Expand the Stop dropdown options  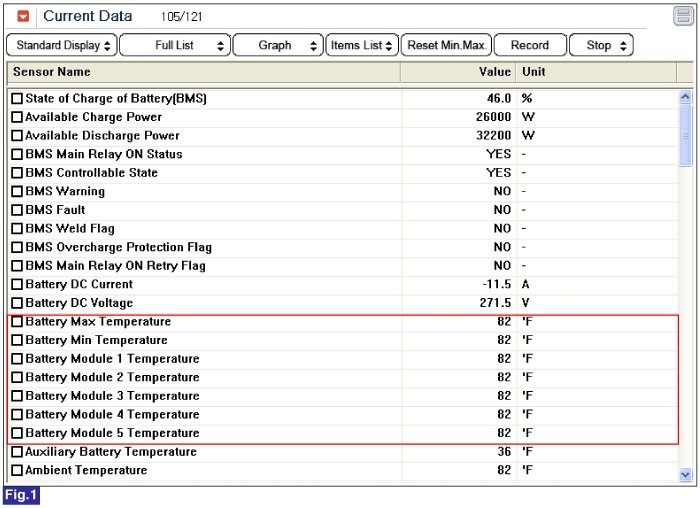(x=601, y=45)
